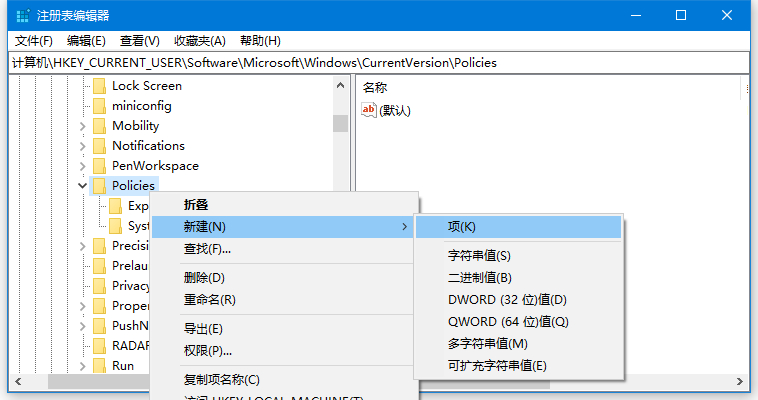Viewport: 758px width, 400px height.
Task: Click the Precisi folder icon
Action: 100,246
